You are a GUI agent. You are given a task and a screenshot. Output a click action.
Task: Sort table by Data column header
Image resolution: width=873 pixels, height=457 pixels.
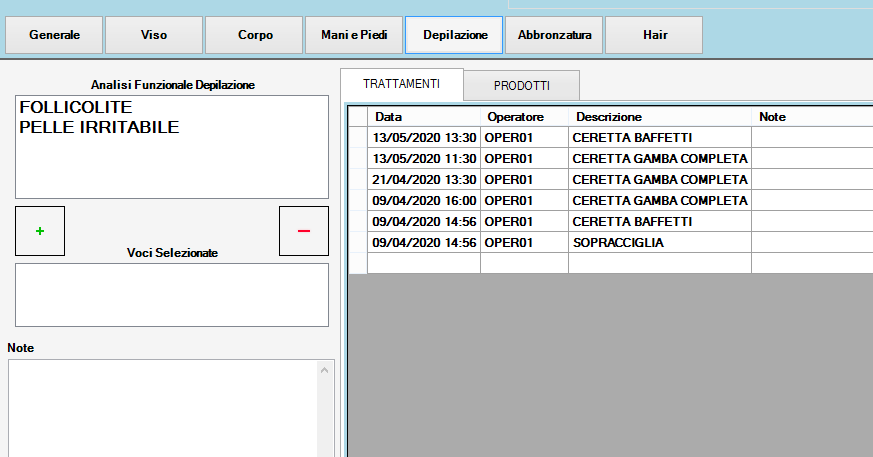[x=423, y=117]
